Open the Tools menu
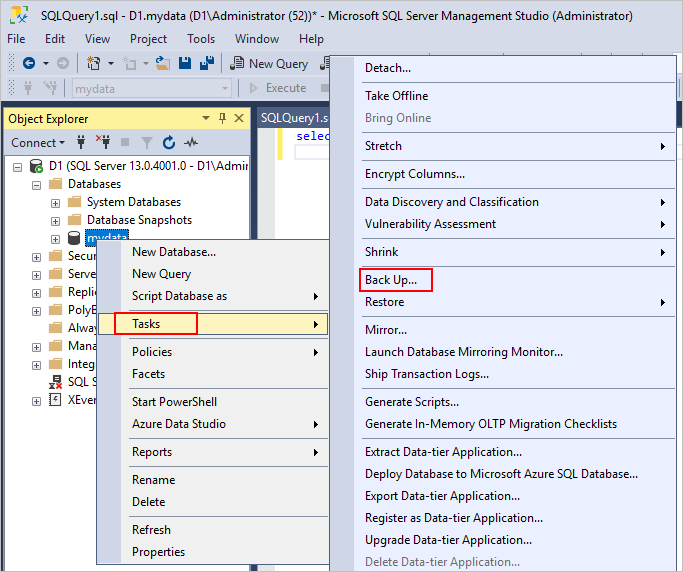 coord(201,39)
